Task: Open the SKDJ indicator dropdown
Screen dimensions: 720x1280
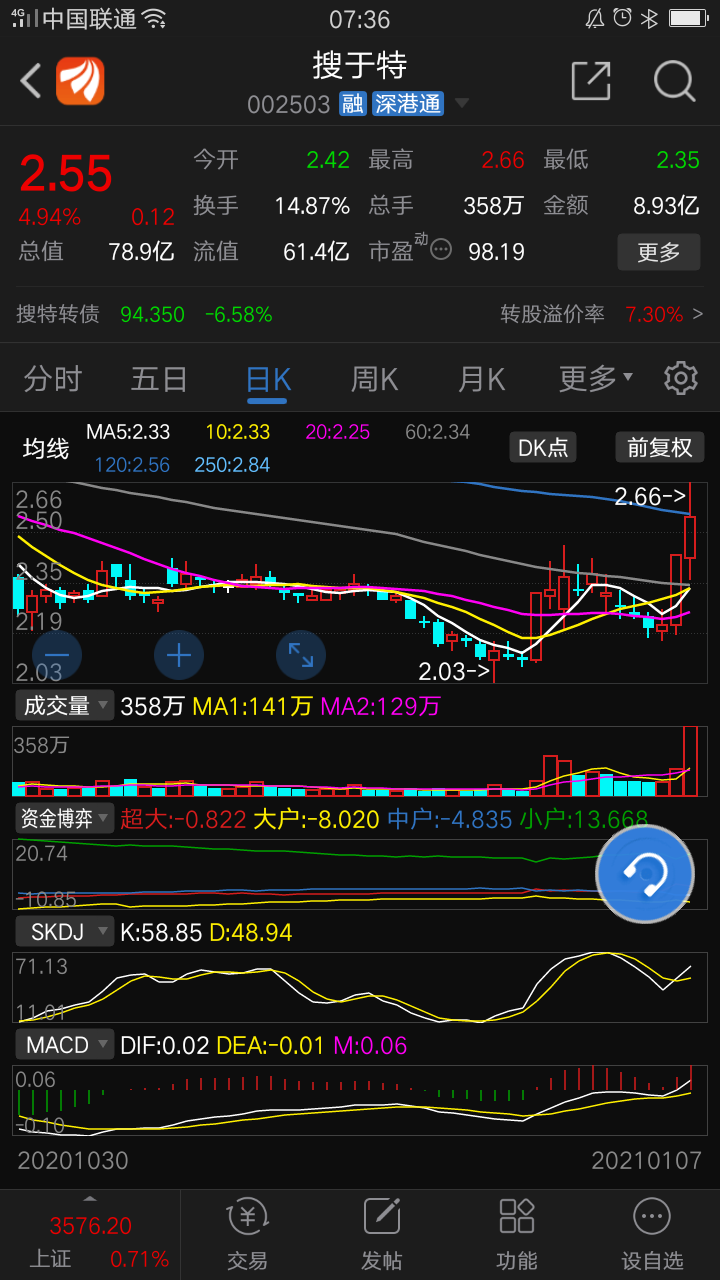Action: (x=65, y=932)
